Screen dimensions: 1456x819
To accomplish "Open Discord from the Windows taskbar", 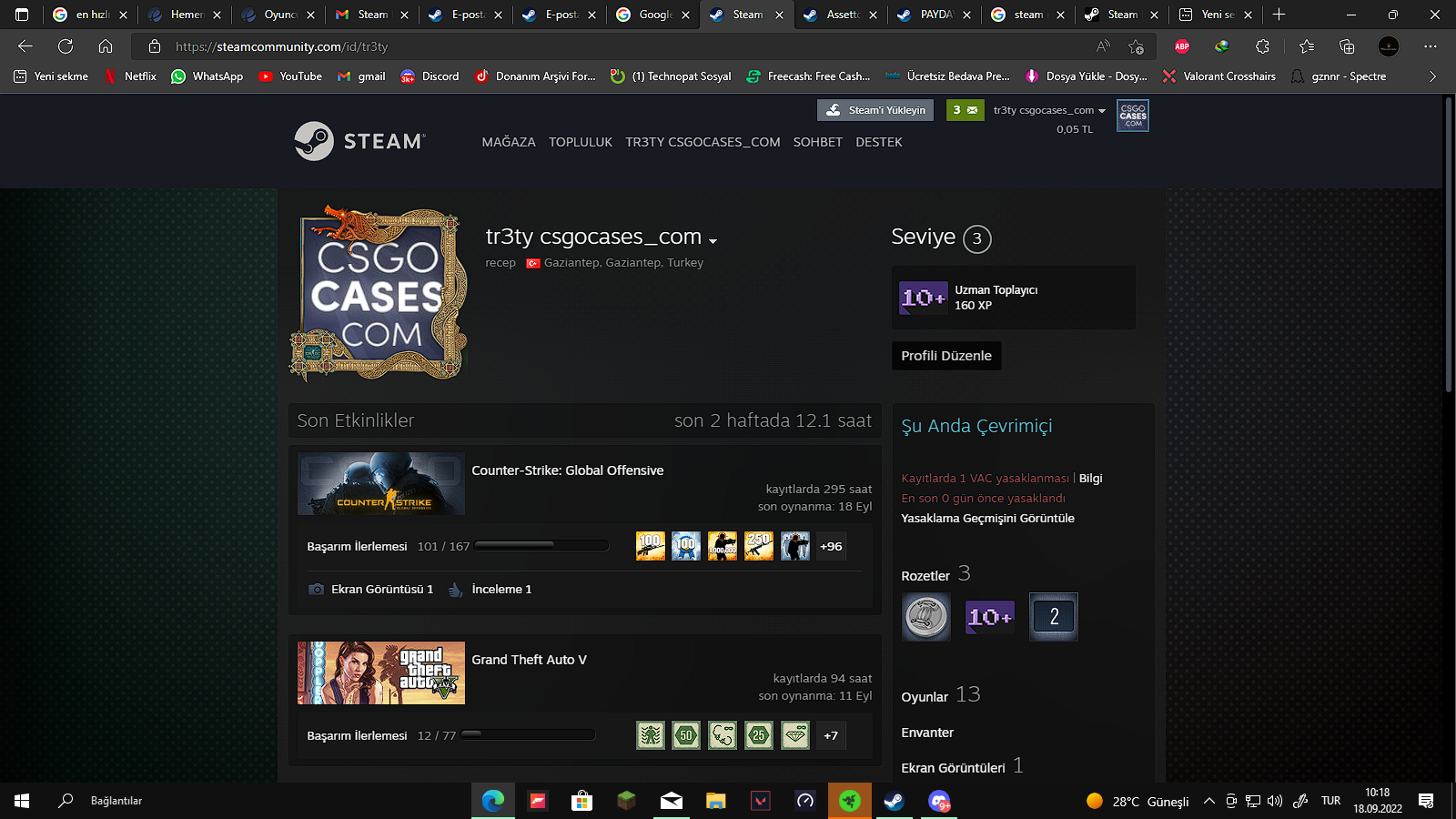I will 938,801.
